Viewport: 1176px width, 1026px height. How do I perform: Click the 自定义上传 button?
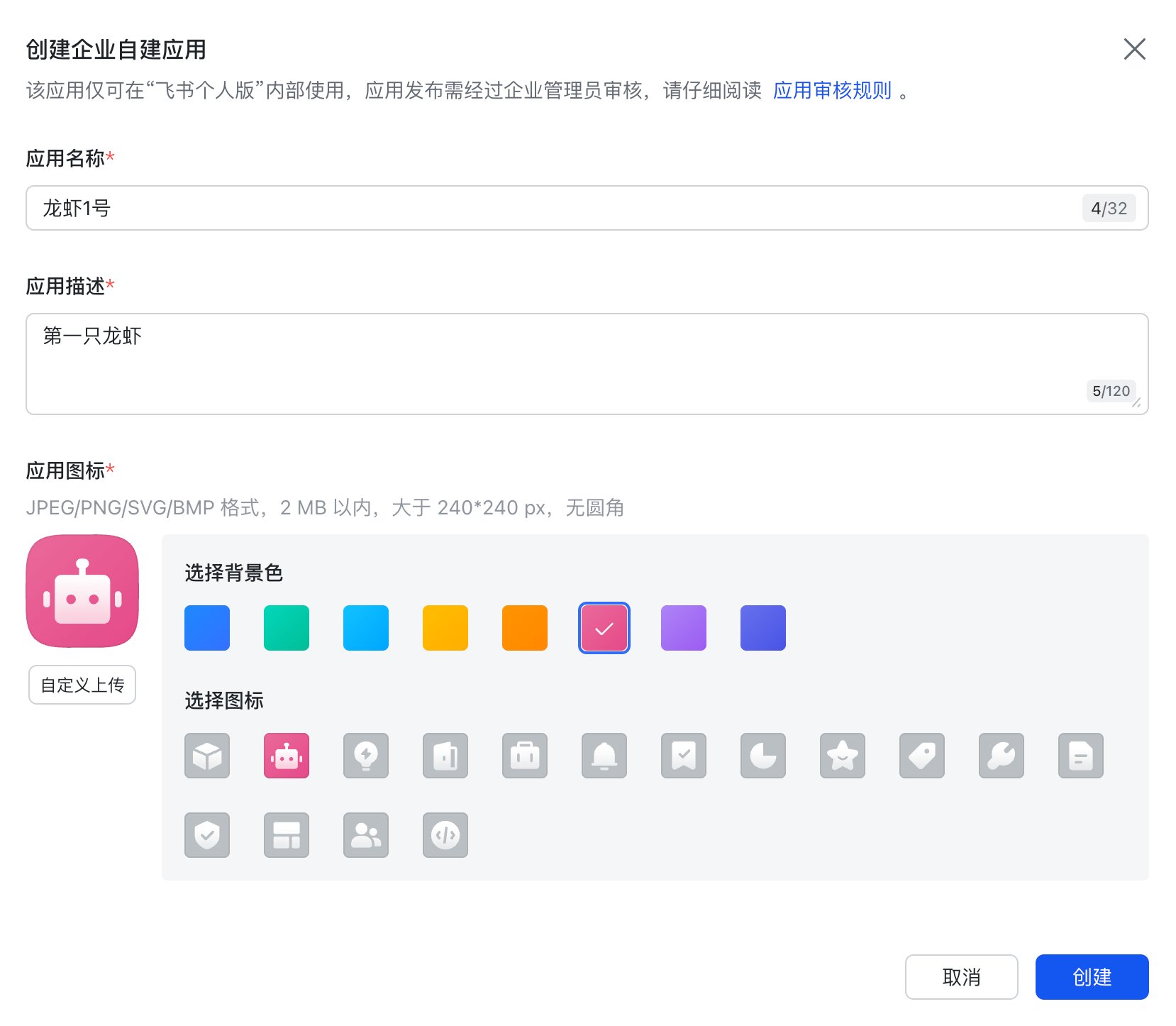tap(82, 685)
